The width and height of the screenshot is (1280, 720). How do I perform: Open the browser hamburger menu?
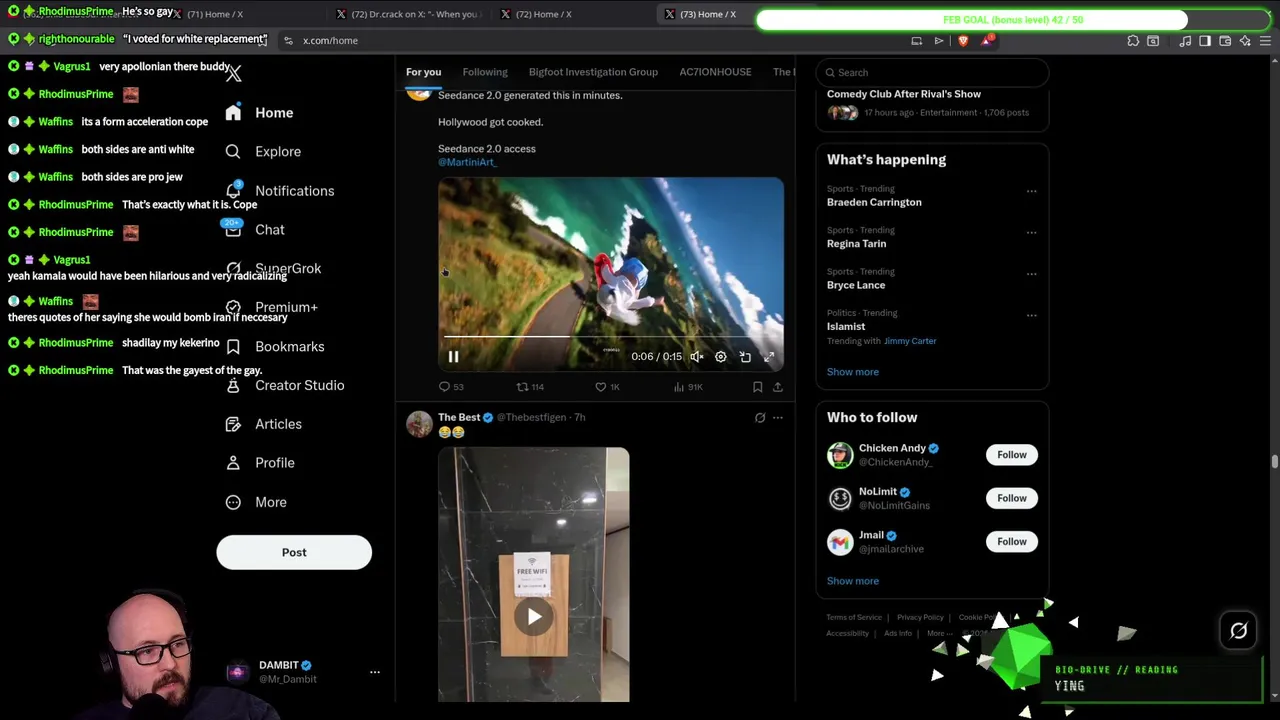pos(1265,41)
